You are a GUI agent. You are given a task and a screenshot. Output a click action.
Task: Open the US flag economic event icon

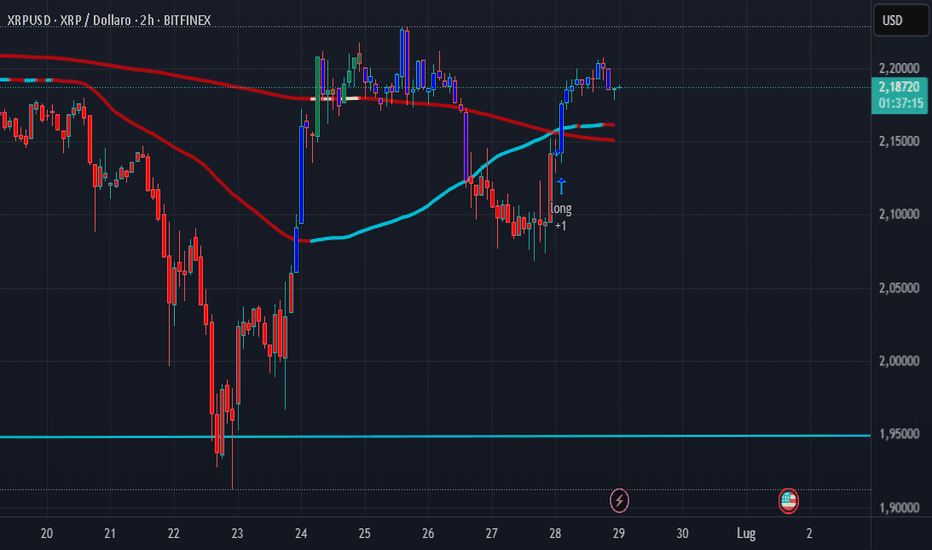[788, 501]
